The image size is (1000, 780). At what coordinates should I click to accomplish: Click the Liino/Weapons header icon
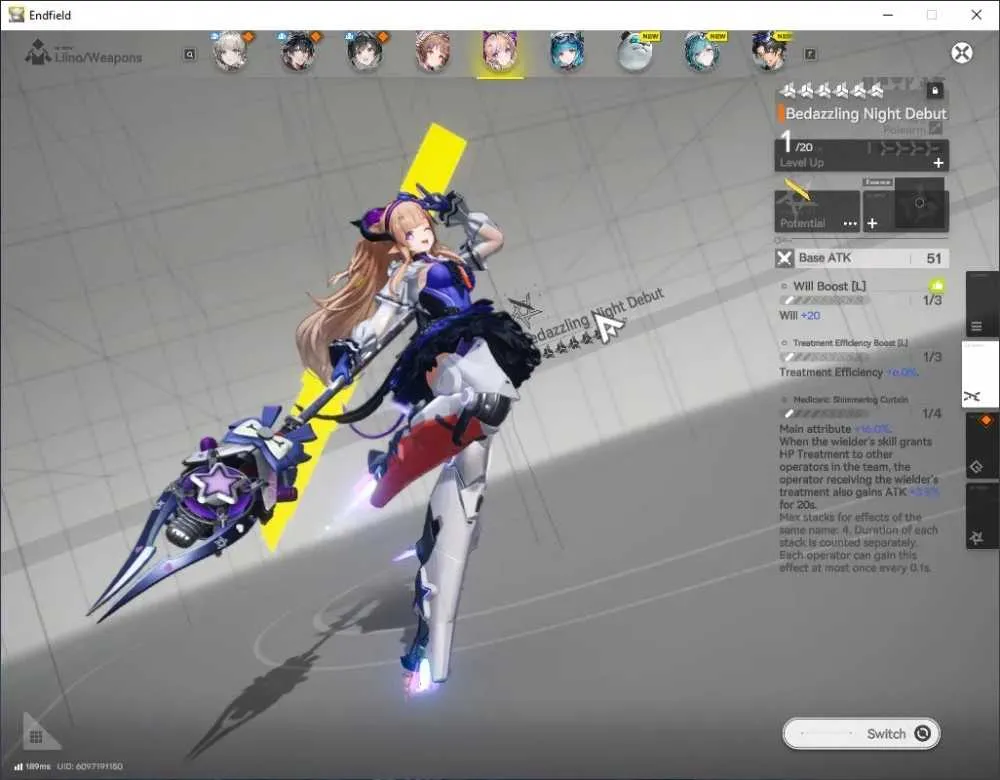click(38, 52)
